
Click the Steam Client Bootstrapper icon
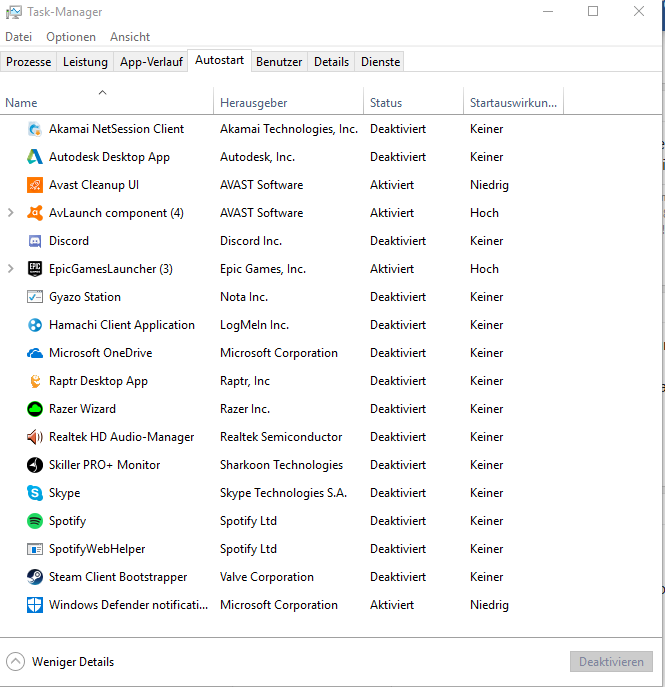click(35, 577)
